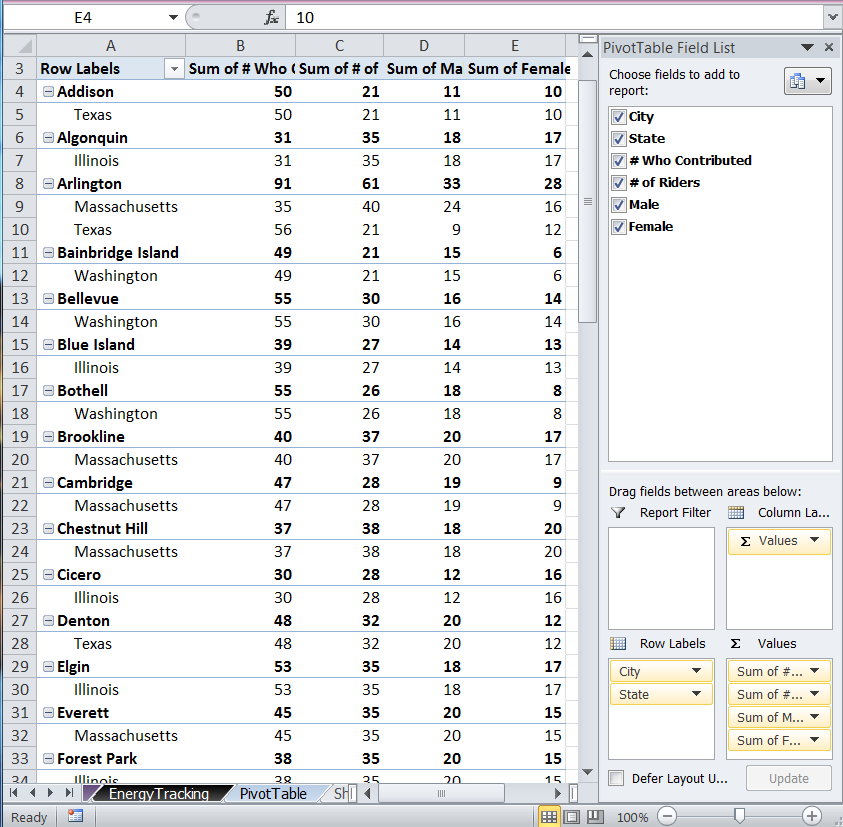Uncheck the State field

click(618, 139)
